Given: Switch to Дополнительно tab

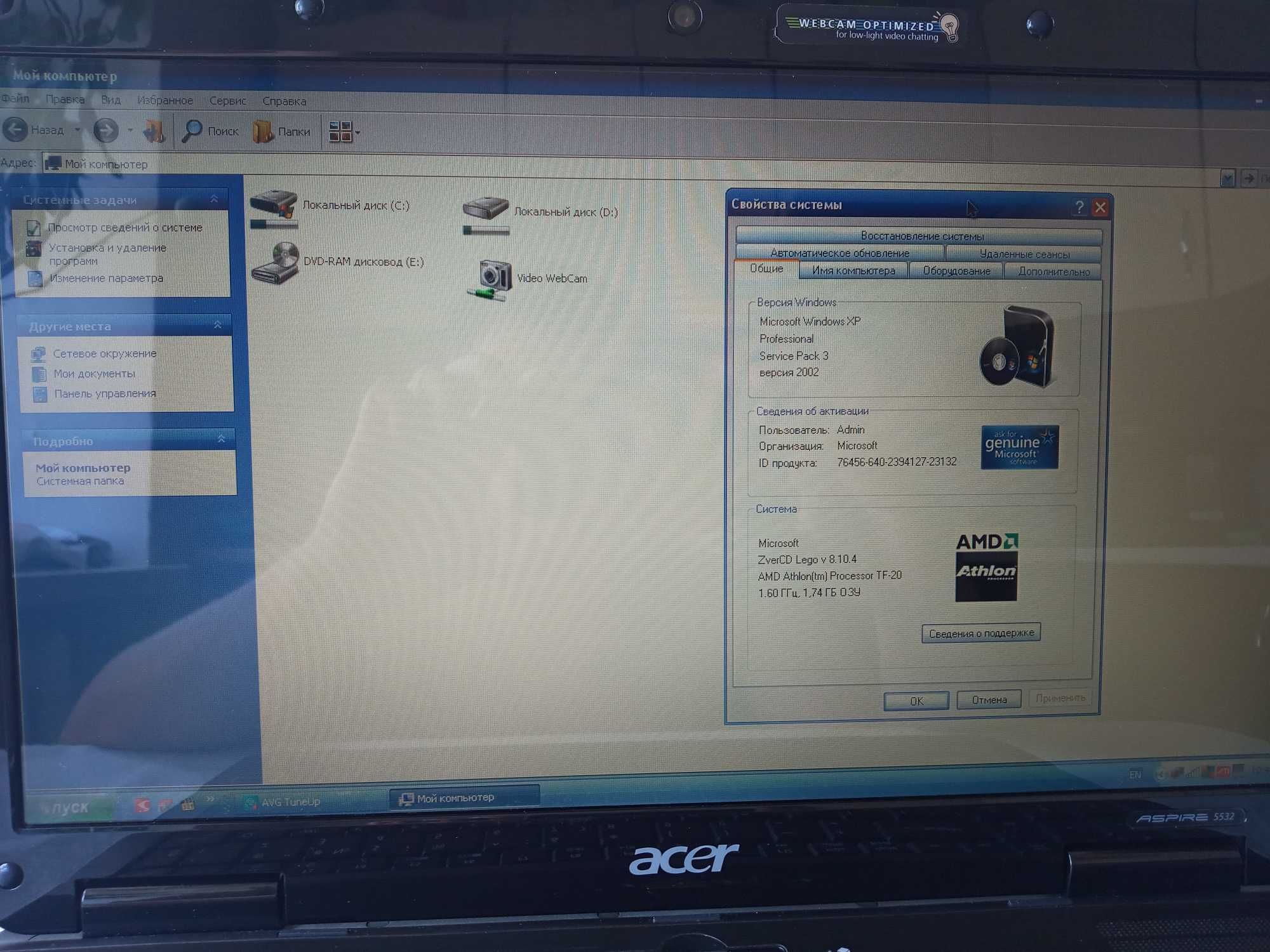Looking at the screenshot, I should pos(1053,272).
